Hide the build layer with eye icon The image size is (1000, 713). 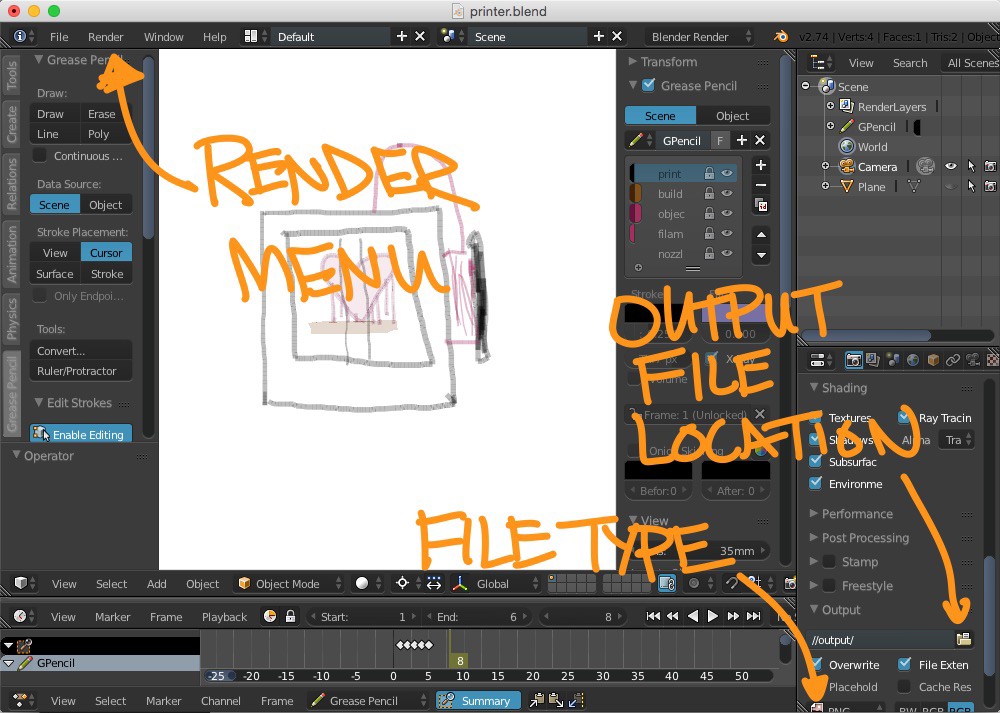click(726, 193)
